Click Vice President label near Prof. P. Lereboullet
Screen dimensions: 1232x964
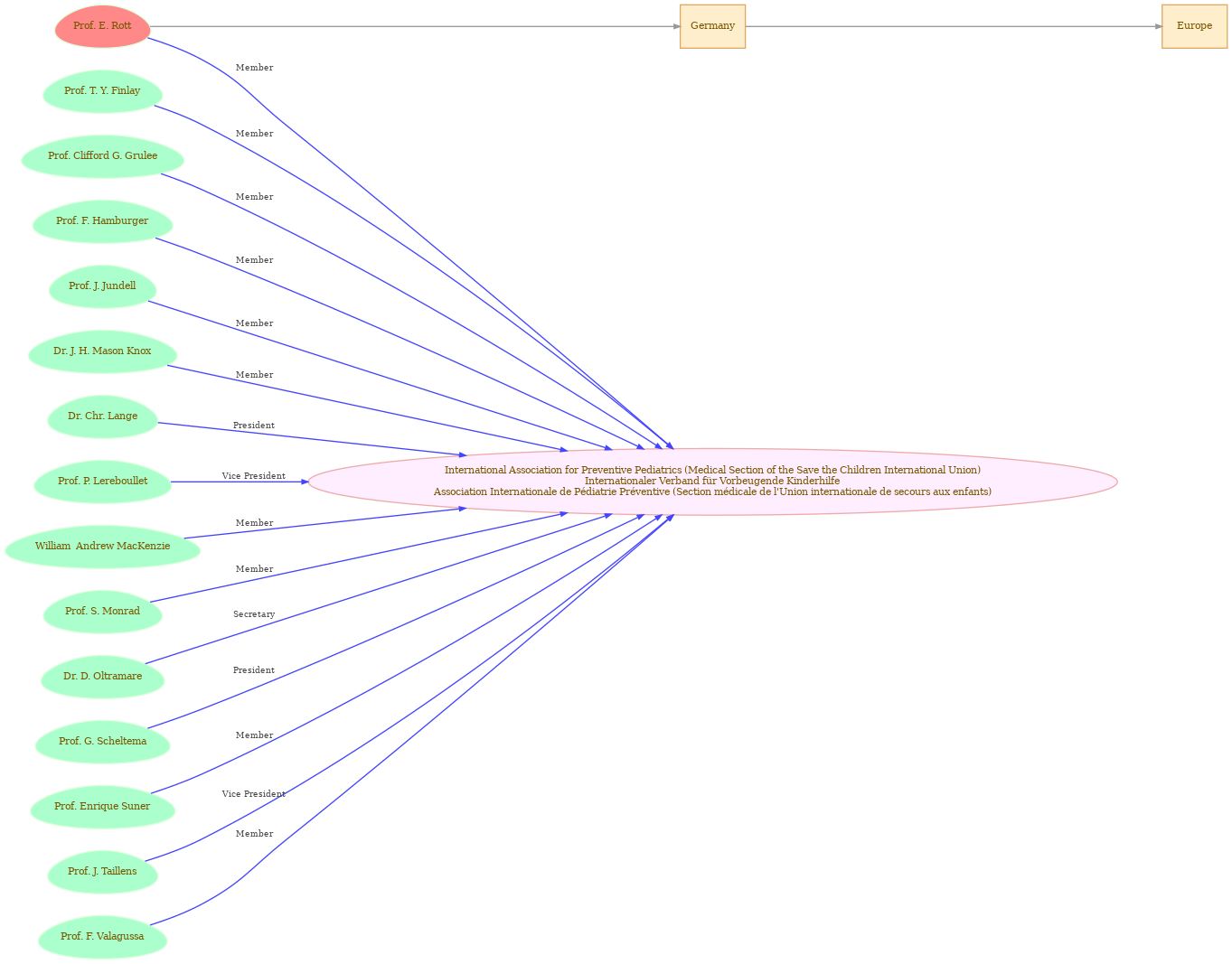[254, 476]
